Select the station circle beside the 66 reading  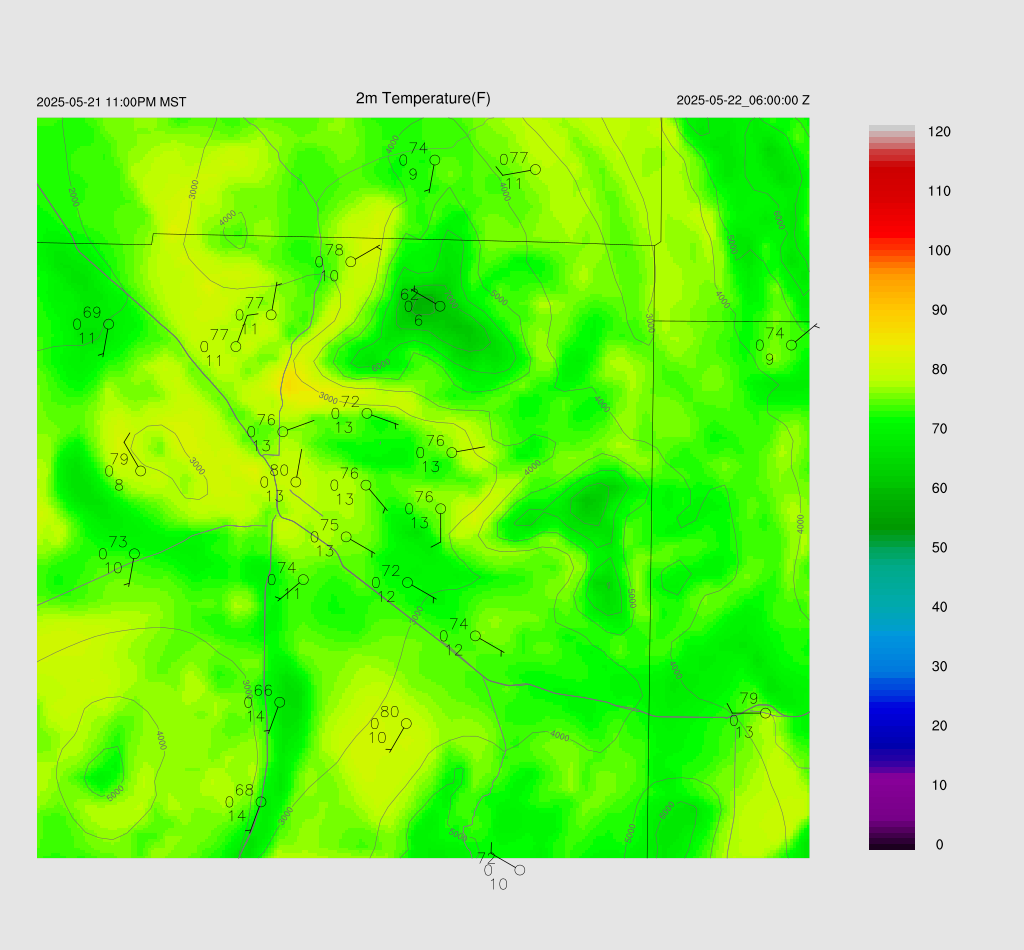[x=280, y=703]
